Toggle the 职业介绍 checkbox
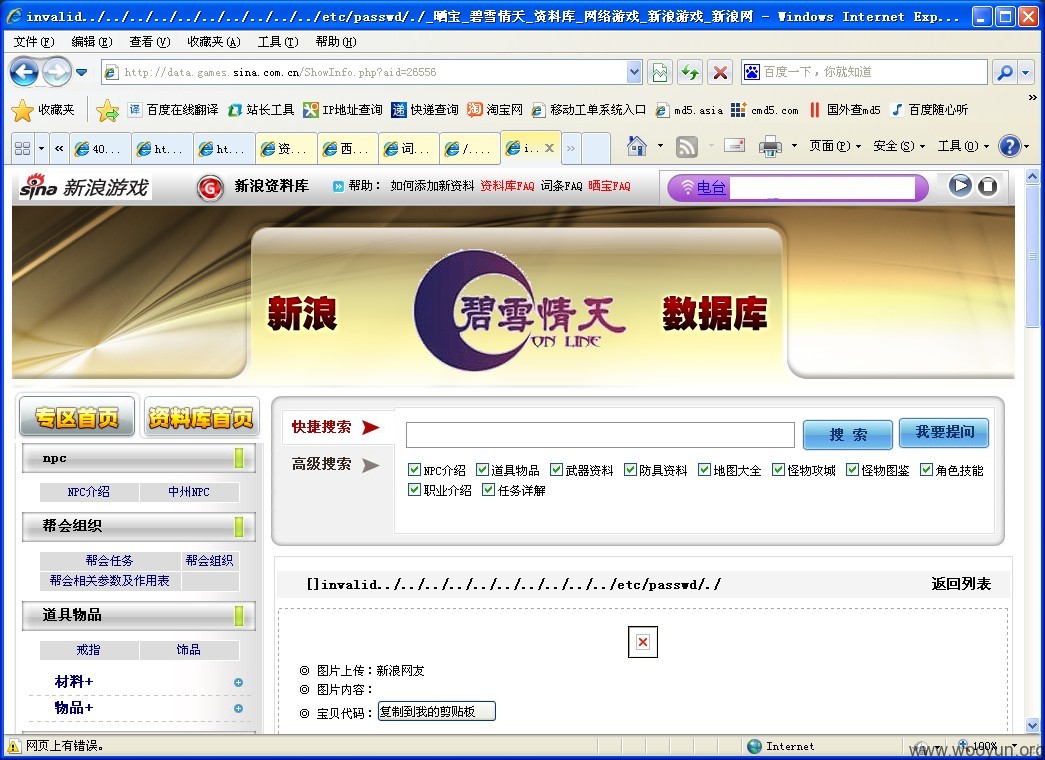Image resolution: width=1045 pixels, height=760 pixels. (414, 490)
